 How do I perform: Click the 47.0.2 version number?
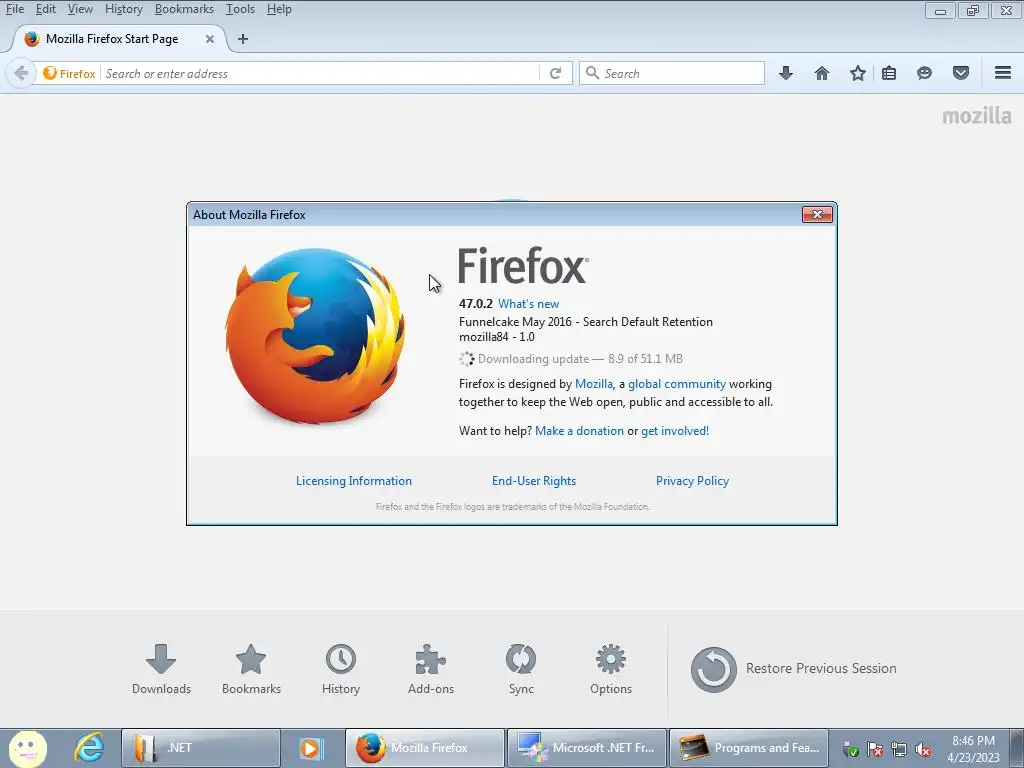click(475, 304)
